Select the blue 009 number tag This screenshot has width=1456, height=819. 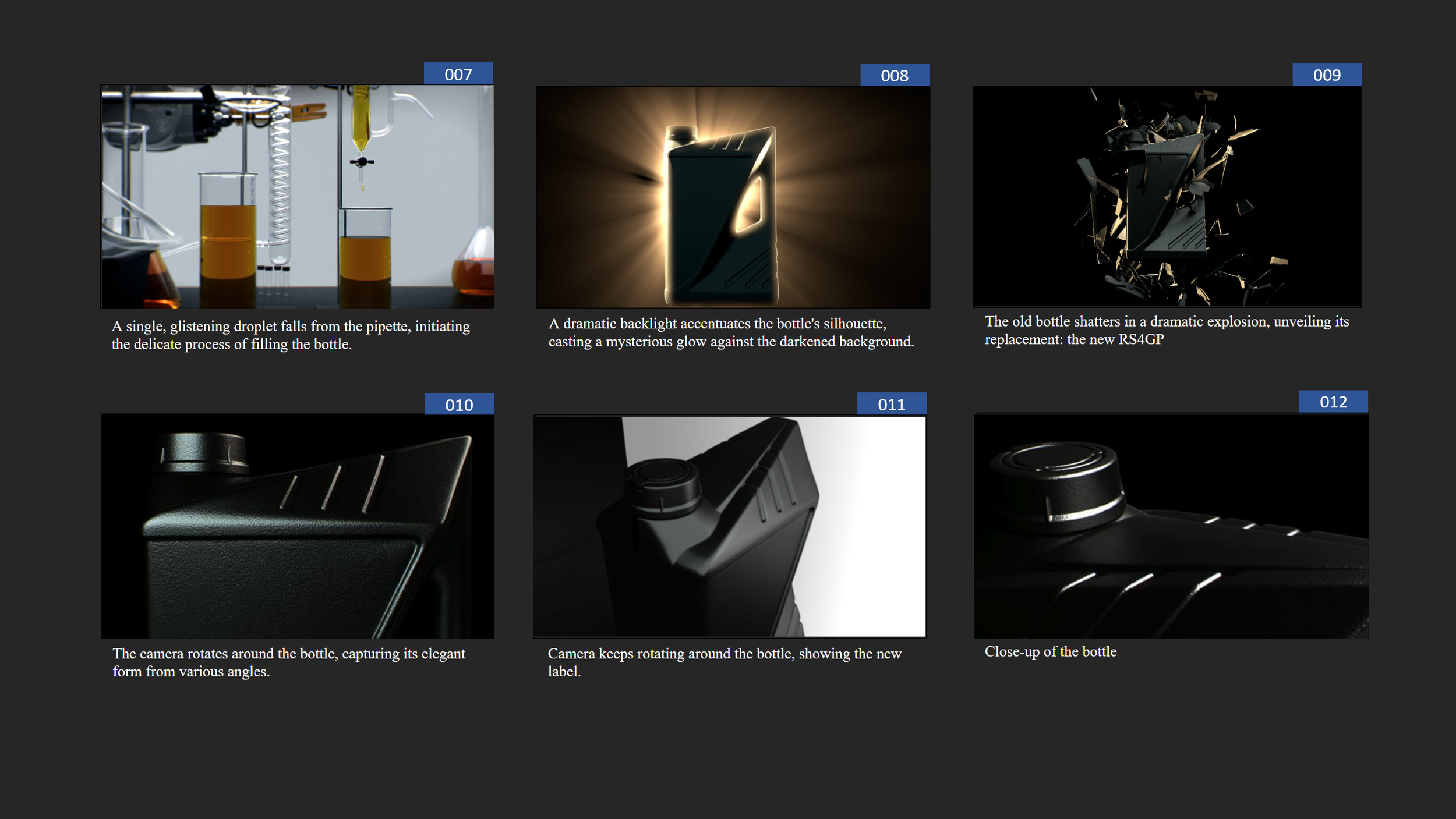point(1326,75)
